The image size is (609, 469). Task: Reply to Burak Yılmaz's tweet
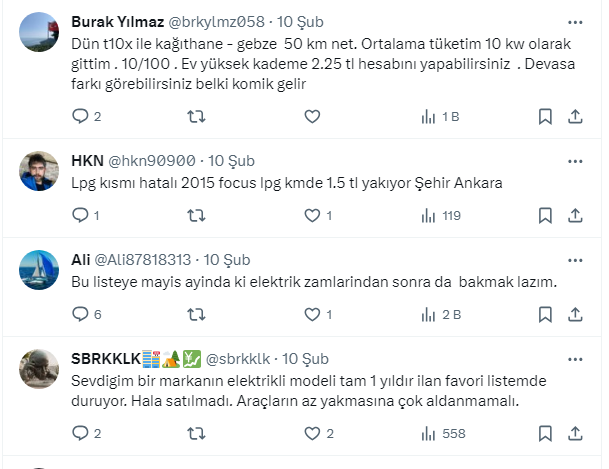[x=82, y=117]
